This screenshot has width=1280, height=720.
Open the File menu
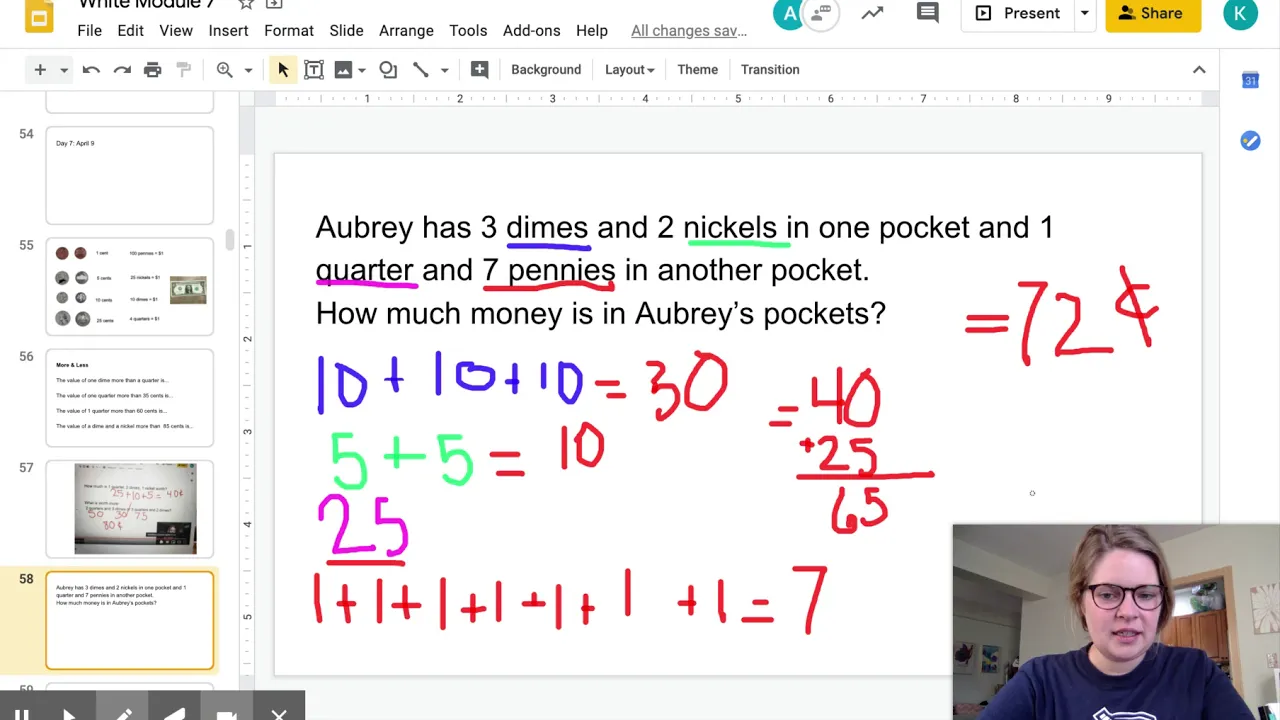click(89, 31)
